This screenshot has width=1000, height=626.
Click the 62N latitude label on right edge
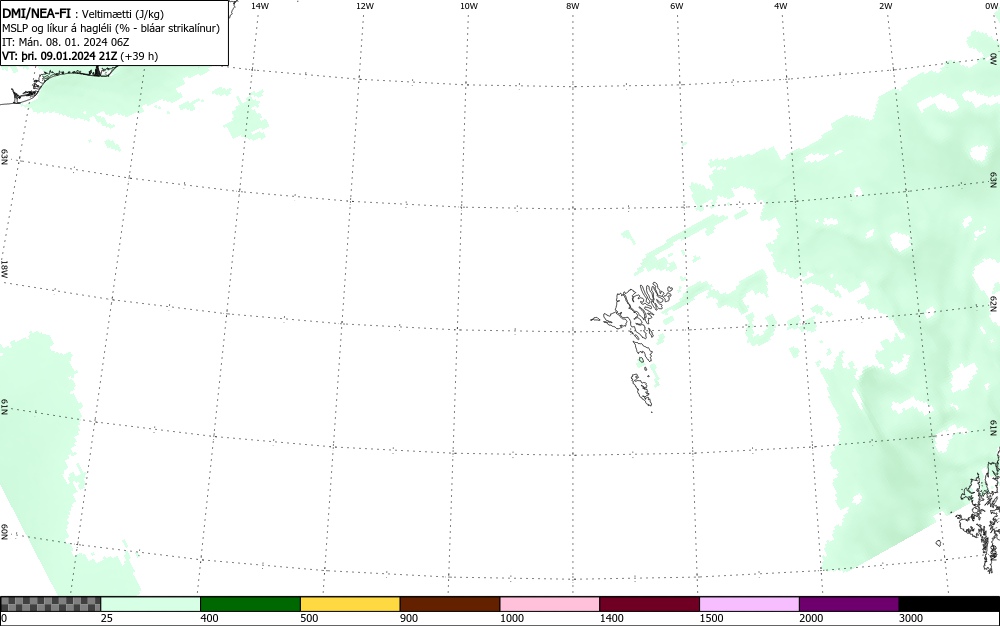(994, 303)
